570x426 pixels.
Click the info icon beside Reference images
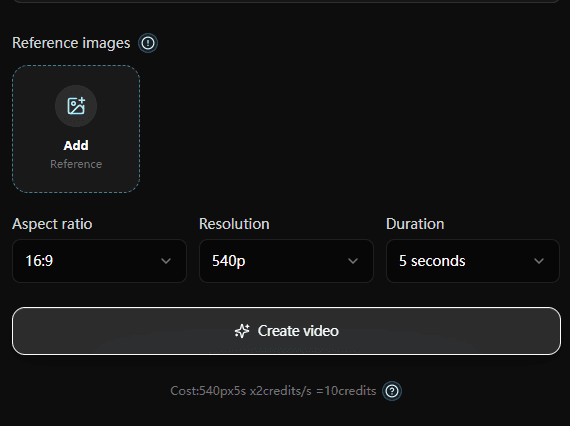[x=148, y=43]
